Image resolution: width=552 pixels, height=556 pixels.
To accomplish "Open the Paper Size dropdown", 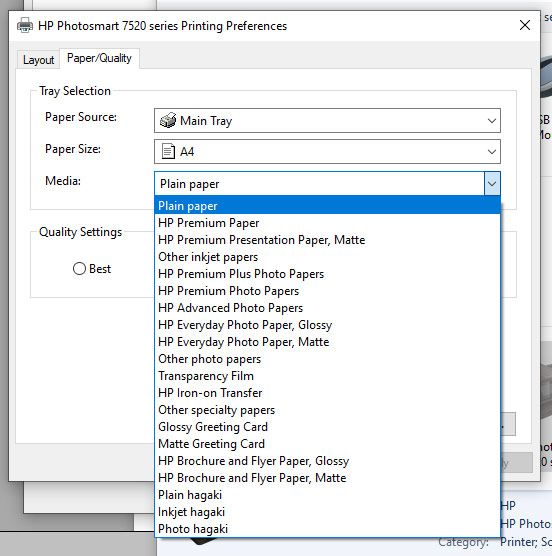I will click(x=327, y=151).
